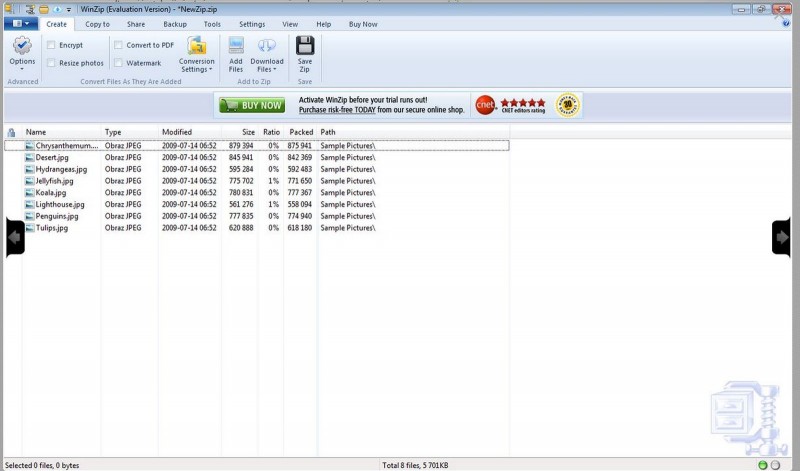
Task: Select the Lighthouse.jpg file name
Action: [x=60, y=204]
